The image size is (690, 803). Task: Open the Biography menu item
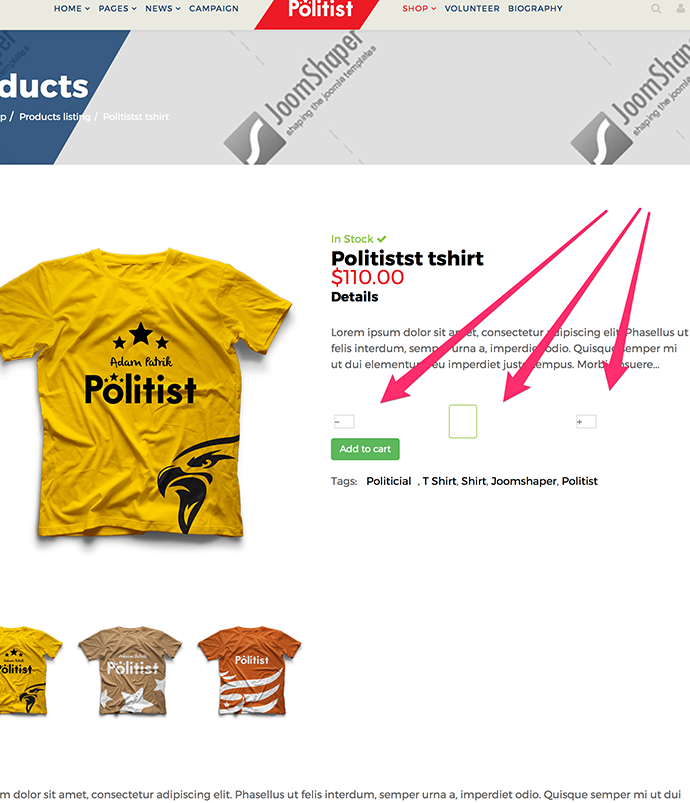tap(535, 9)
